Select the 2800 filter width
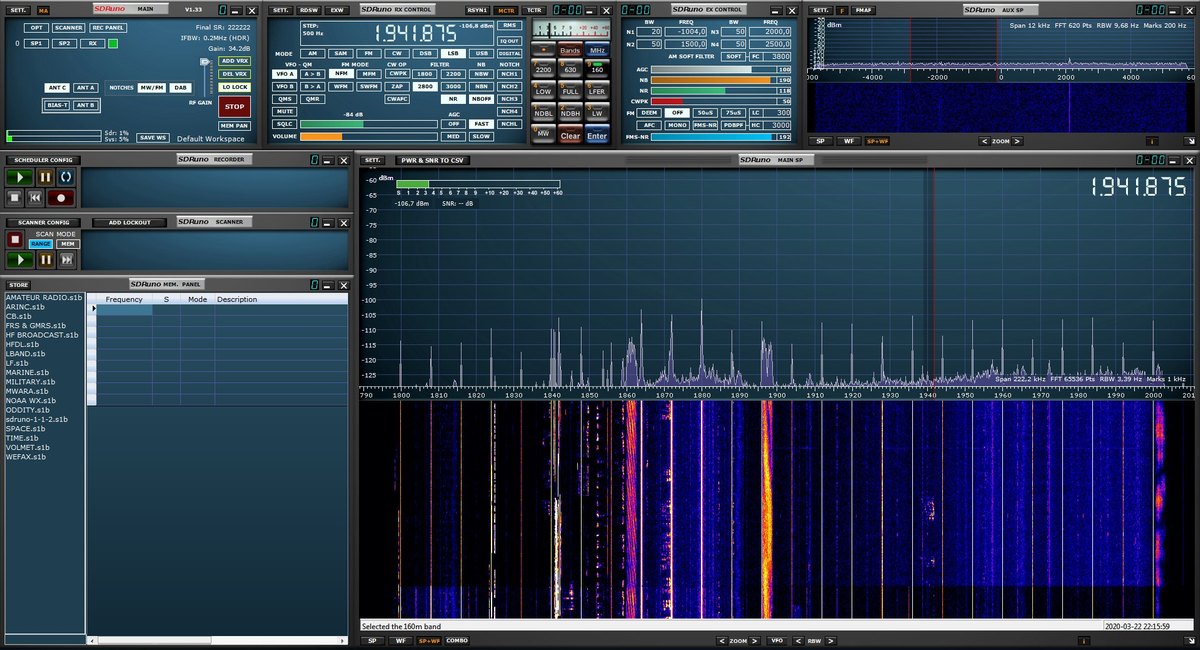 click(x=425, y=87)
